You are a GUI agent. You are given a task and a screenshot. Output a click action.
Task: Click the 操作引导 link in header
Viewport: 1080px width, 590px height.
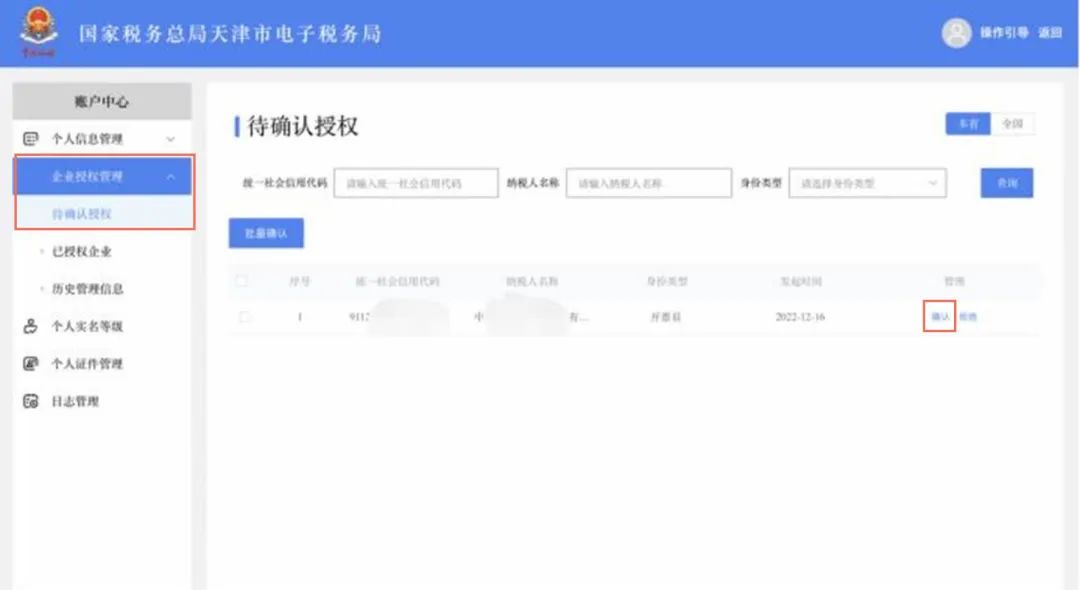click(1003, 33)
